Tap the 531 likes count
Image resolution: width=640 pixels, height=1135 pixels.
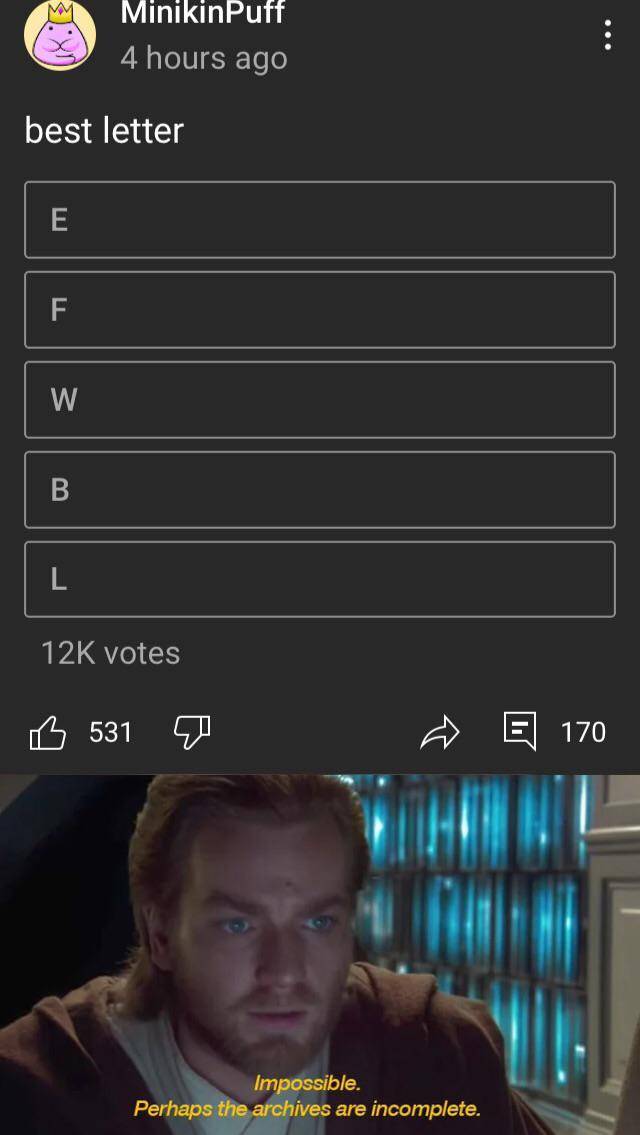[x=111, y=732]
